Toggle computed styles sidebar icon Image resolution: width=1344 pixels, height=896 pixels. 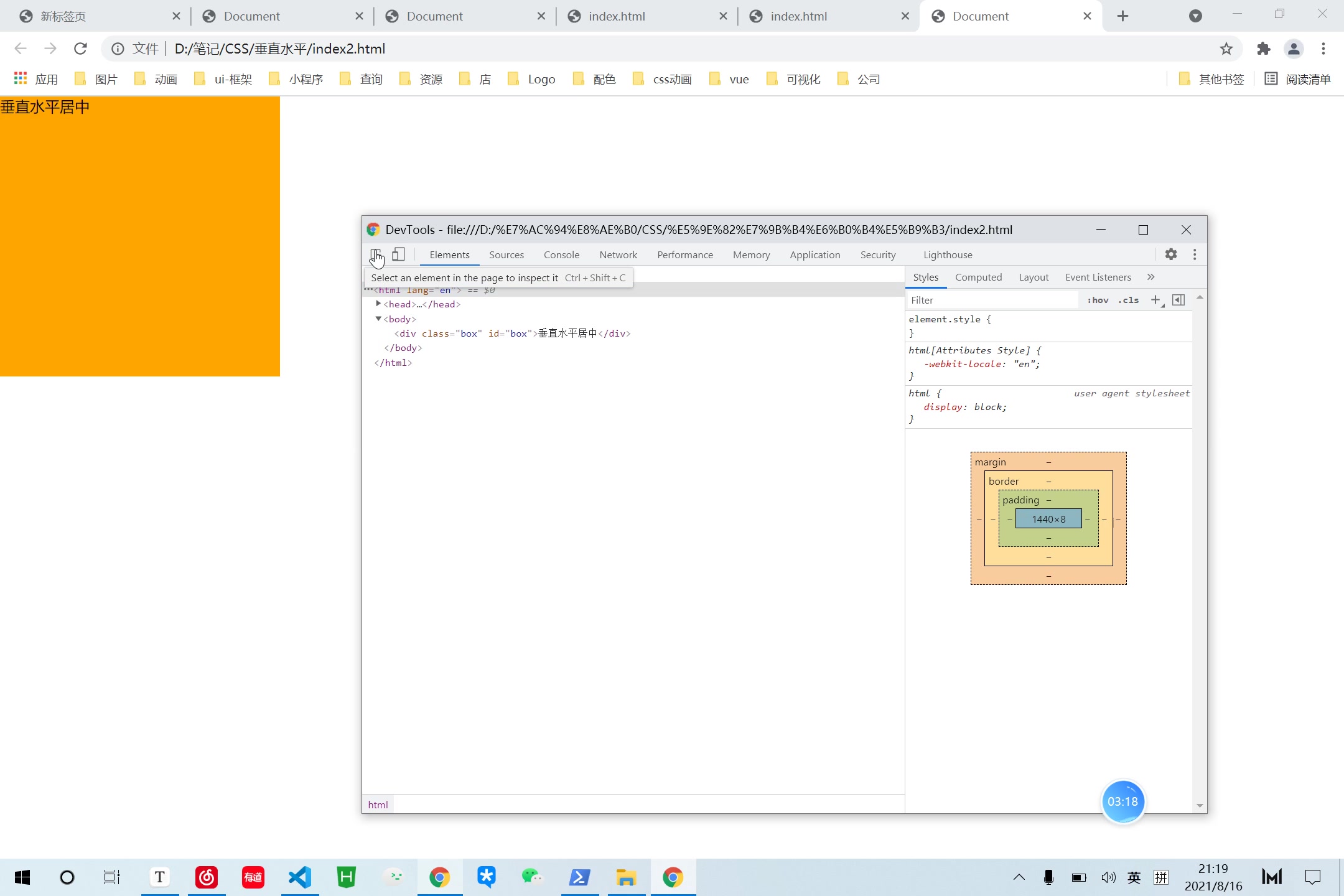point(1178,300)
